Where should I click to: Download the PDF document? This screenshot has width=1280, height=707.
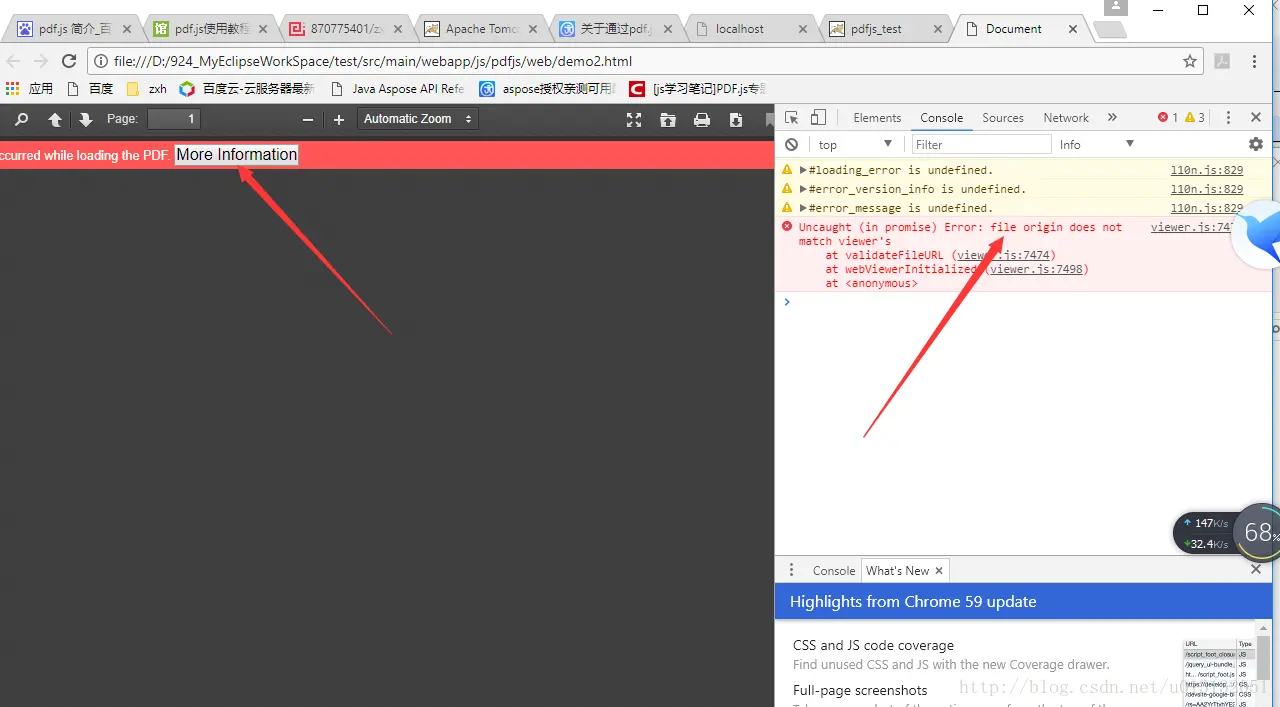[x=736, y=119]
